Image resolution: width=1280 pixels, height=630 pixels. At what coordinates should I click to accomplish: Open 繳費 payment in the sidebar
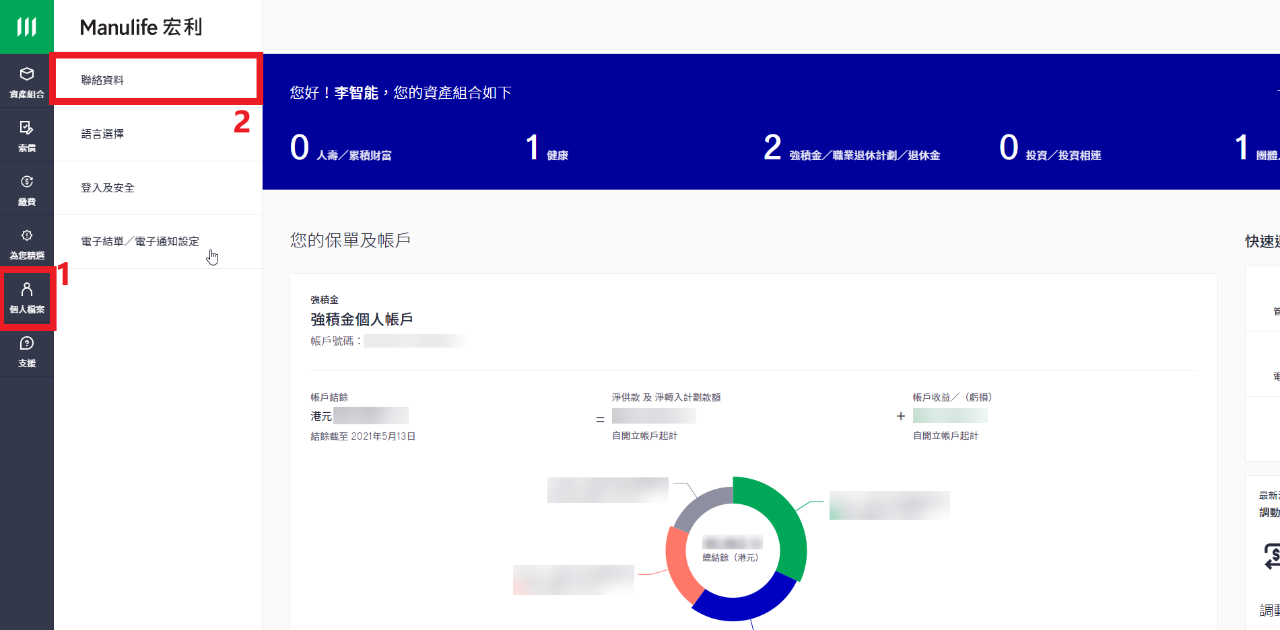click(x=27, y=189)
